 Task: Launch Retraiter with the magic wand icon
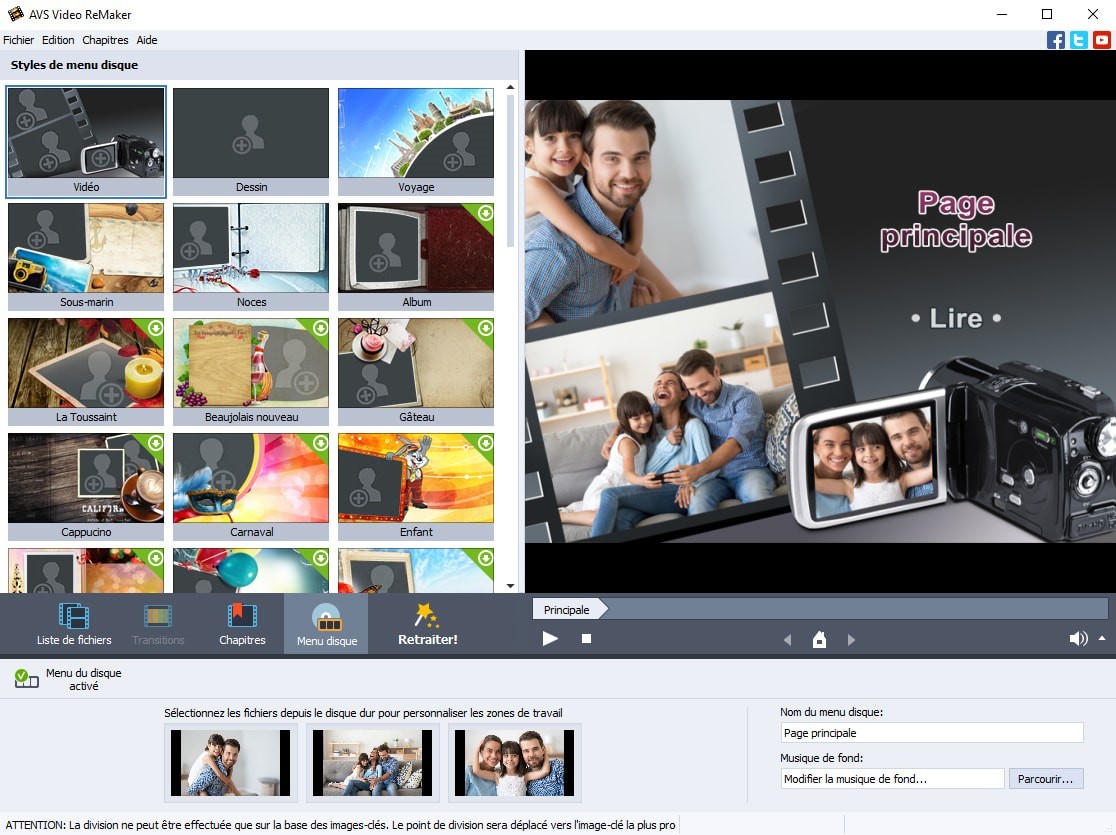click(426, 622)
